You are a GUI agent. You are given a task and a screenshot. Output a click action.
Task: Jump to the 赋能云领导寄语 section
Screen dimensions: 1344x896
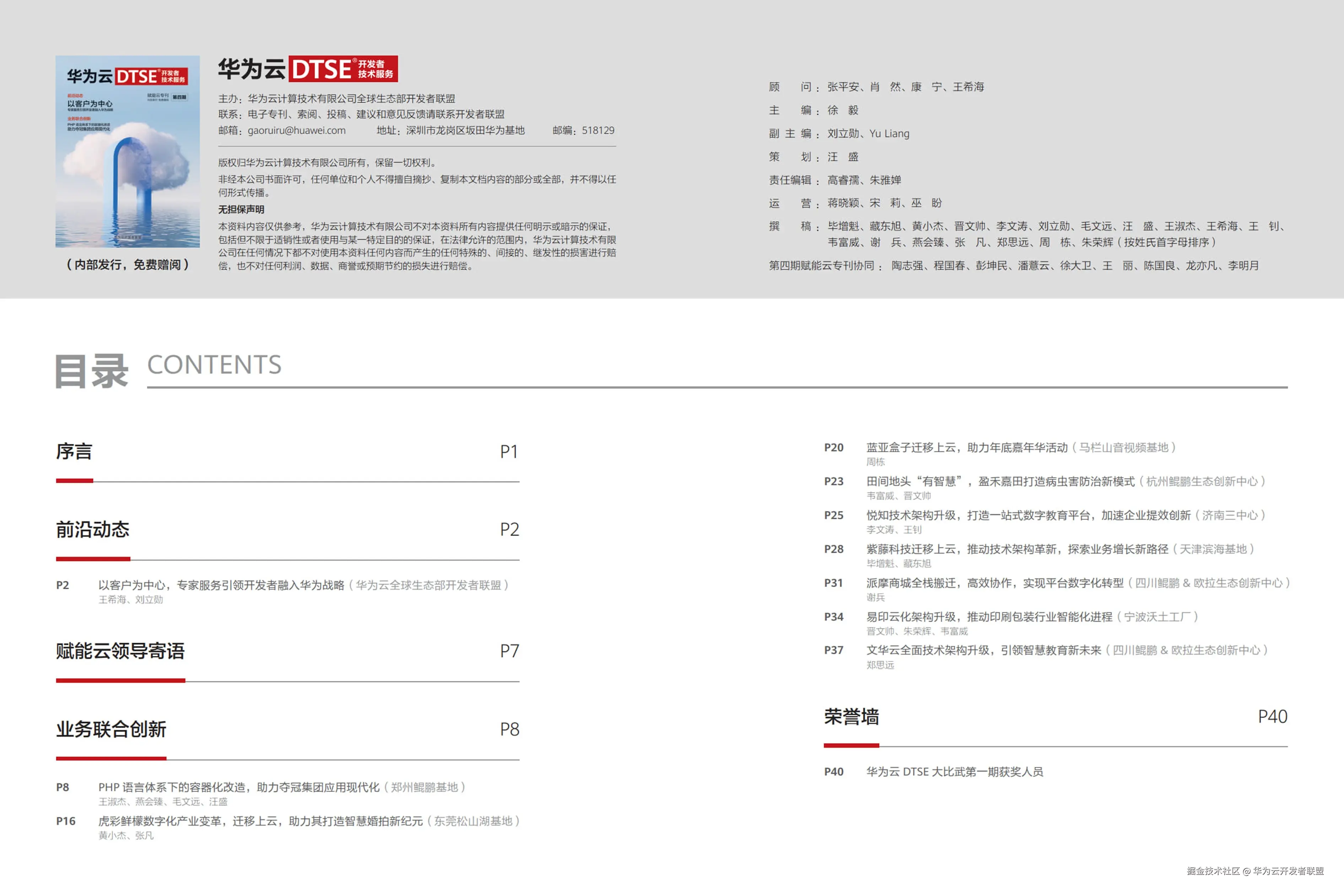120,651
